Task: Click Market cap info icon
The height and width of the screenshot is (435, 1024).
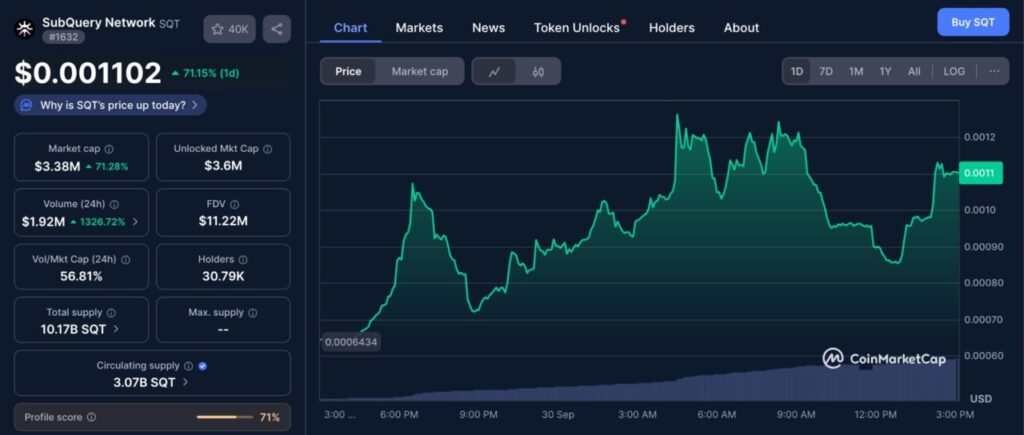Action: [x=109, y=149]
